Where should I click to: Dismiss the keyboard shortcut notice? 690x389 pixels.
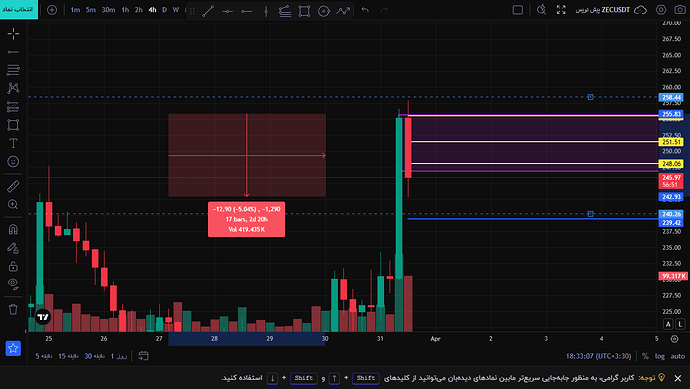678,378
